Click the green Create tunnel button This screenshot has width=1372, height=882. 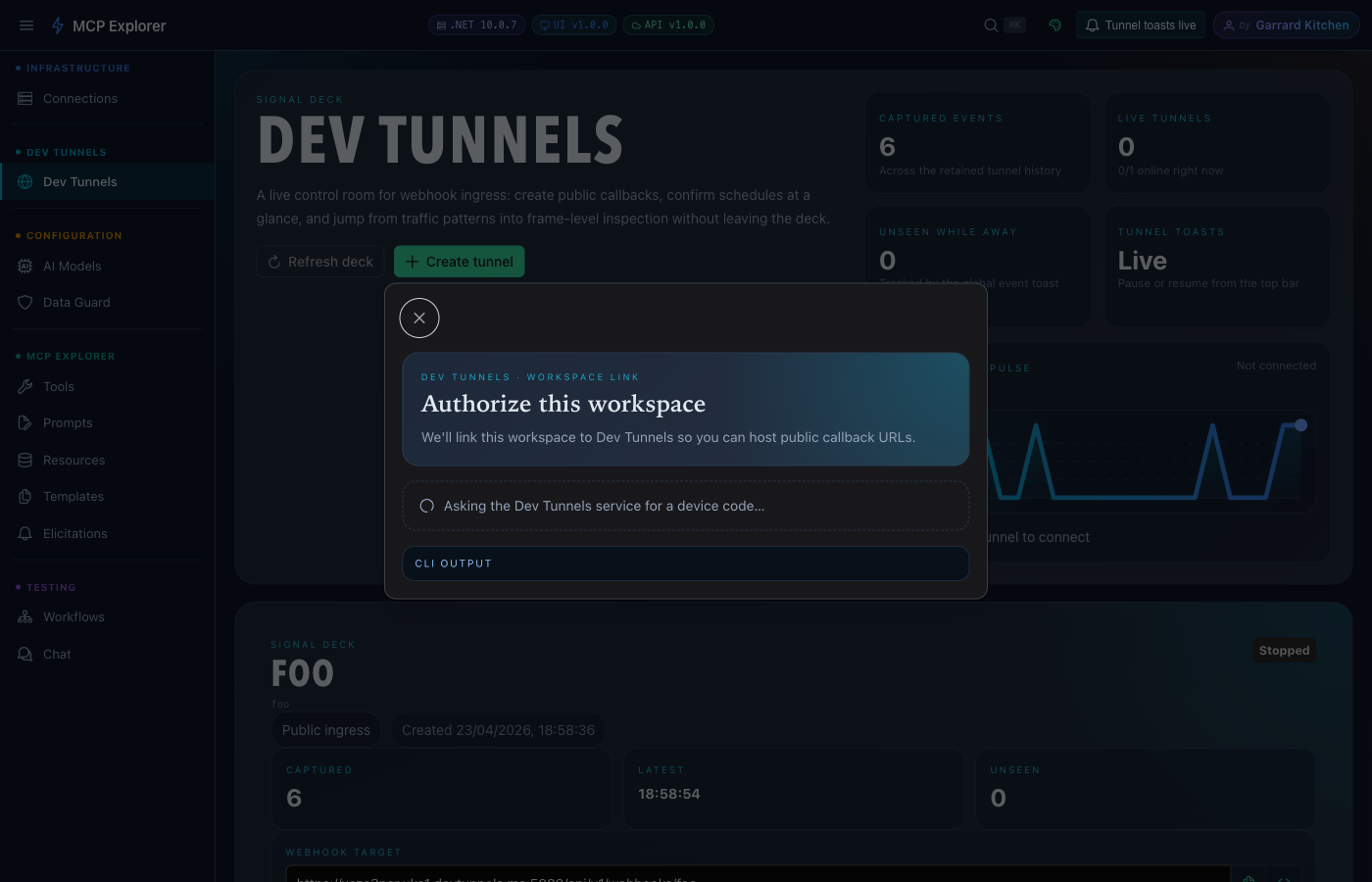(x=460, y=262)
